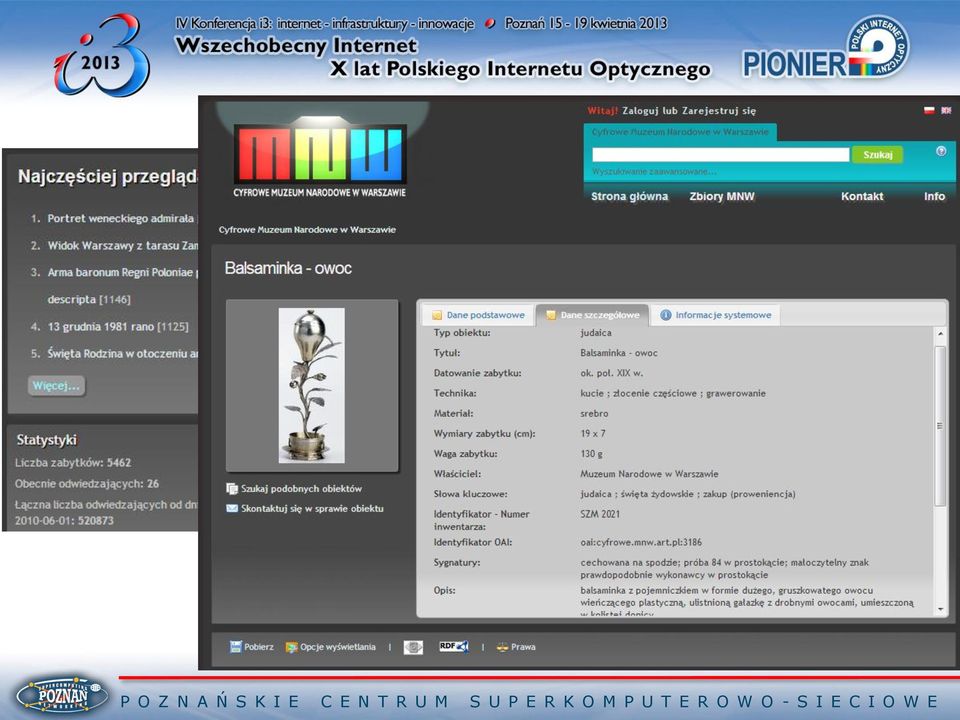Click the weight value '130 g'
Screen dimensions: 960x720
coord(591,454)
